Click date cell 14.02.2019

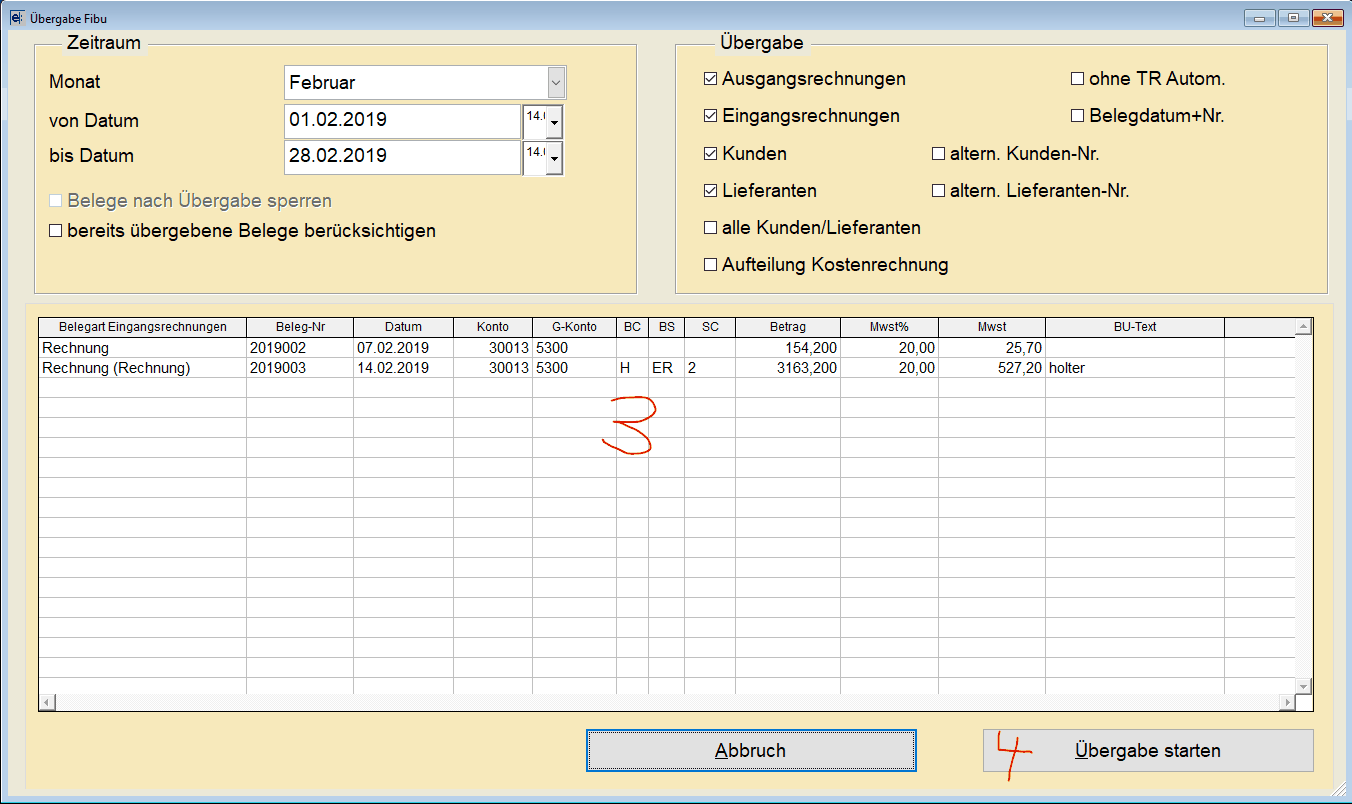pos(403,368)
